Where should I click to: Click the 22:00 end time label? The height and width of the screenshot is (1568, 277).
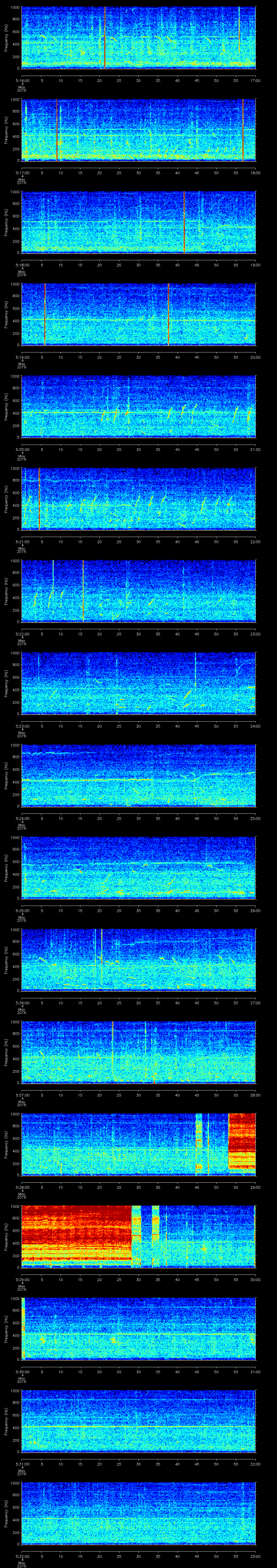click(255, 542)
